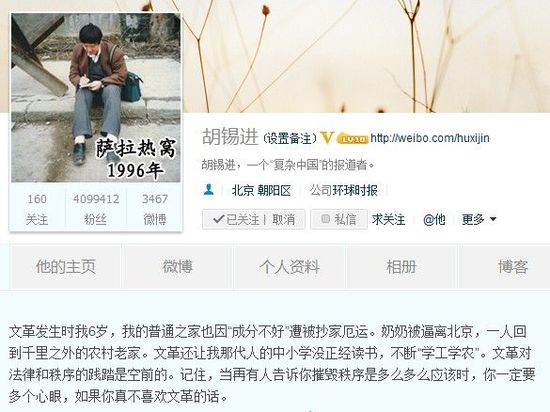Select the 相册 tab

(x=401, y=267)
